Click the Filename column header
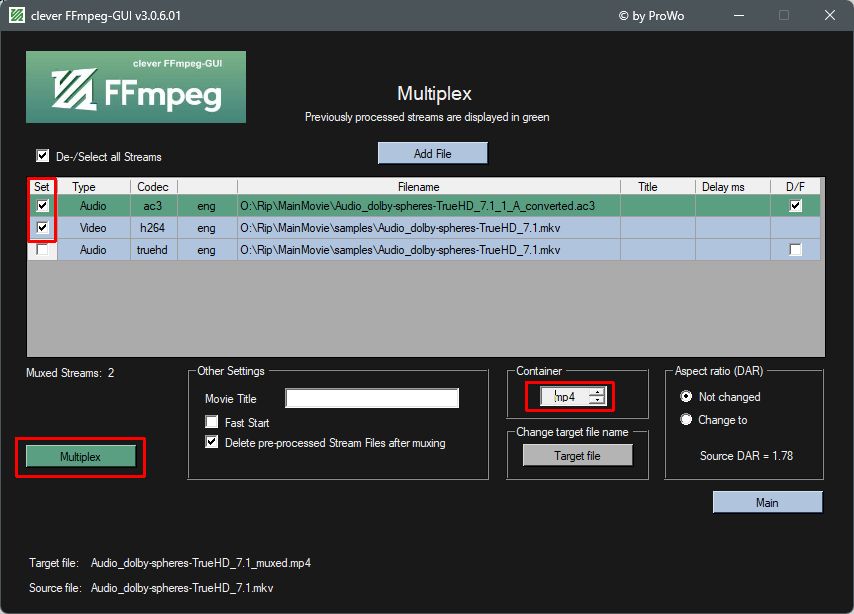 [x=429, y=186]
